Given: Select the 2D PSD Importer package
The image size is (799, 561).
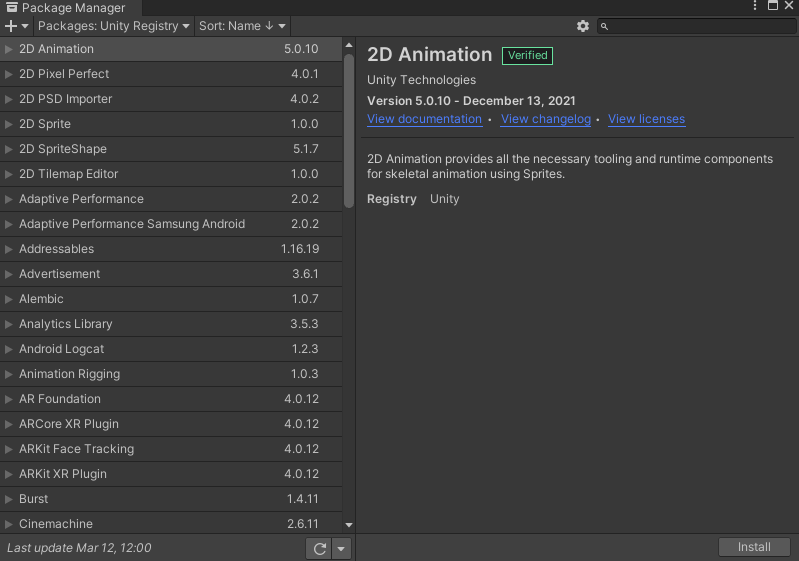Looking at the screenshot, I should coord(171,99).
